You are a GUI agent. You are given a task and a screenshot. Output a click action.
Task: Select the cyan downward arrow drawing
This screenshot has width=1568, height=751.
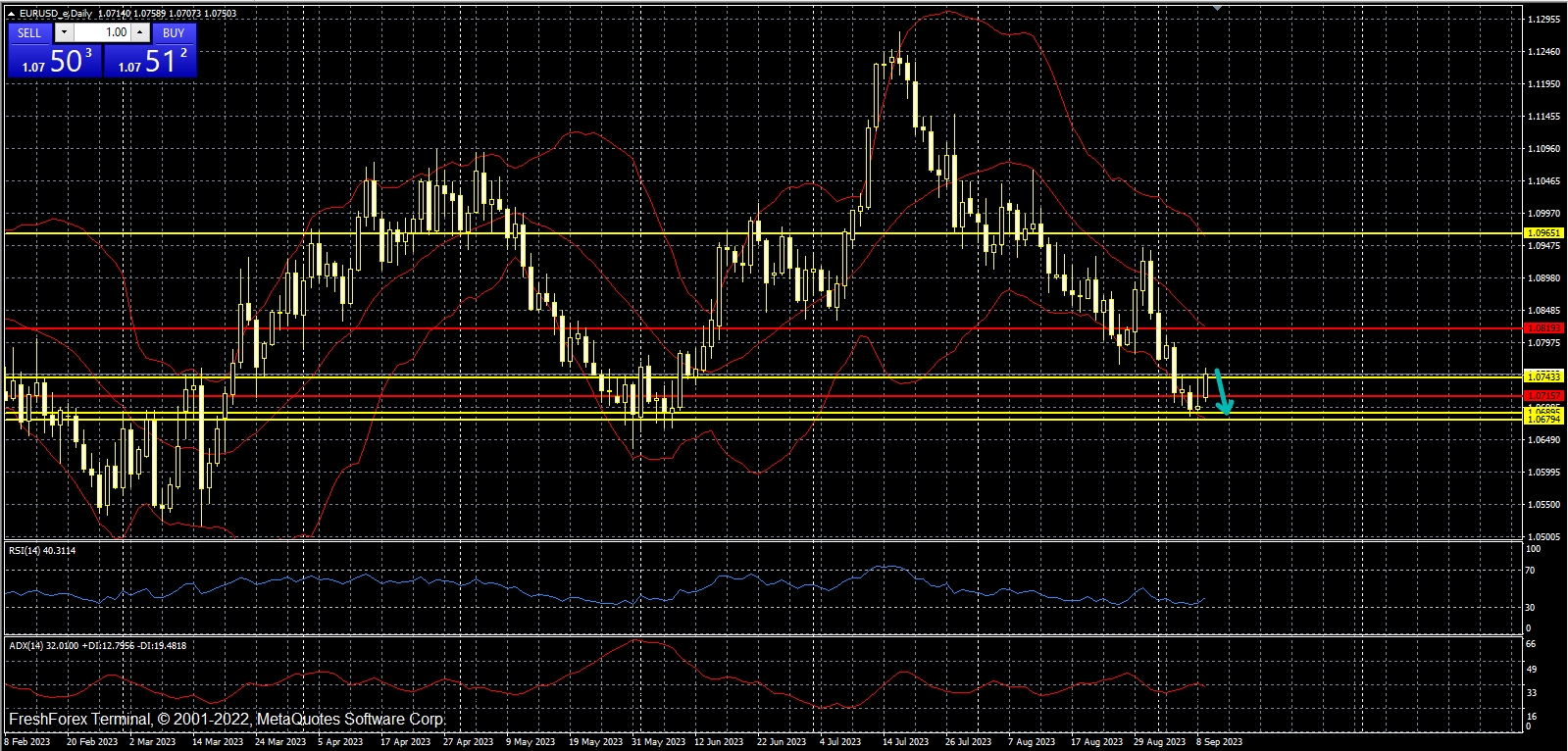pos(1221,392)
